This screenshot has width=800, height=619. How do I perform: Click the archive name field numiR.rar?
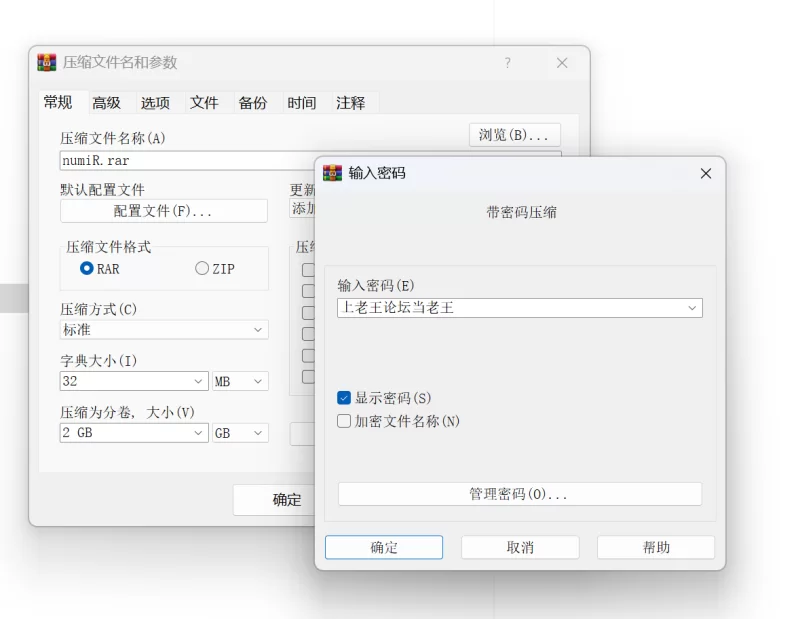coord(187,161)
